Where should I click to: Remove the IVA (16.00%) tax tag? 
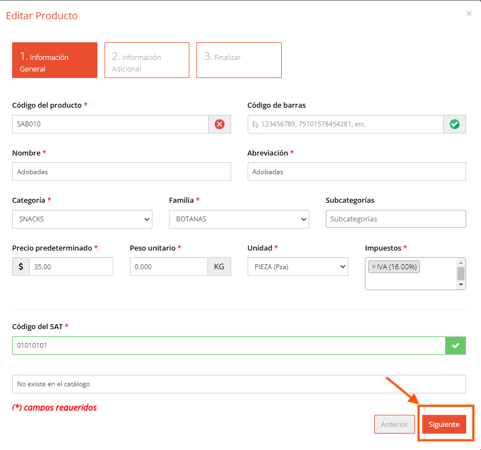pos(373,267)
